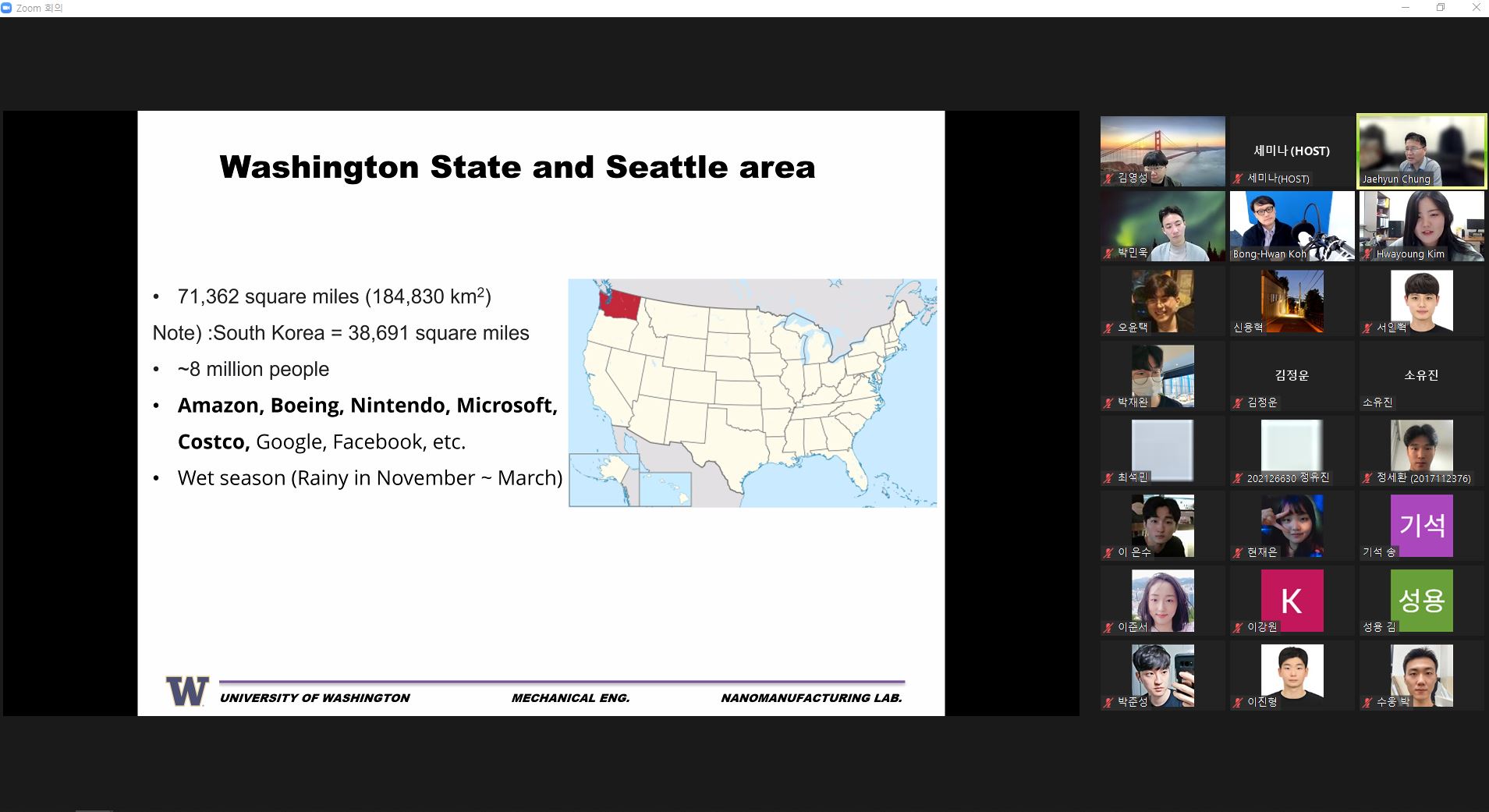Click the muted mic icon beside 김영성
The image size is (1489, 812).
click(1108, 179)
